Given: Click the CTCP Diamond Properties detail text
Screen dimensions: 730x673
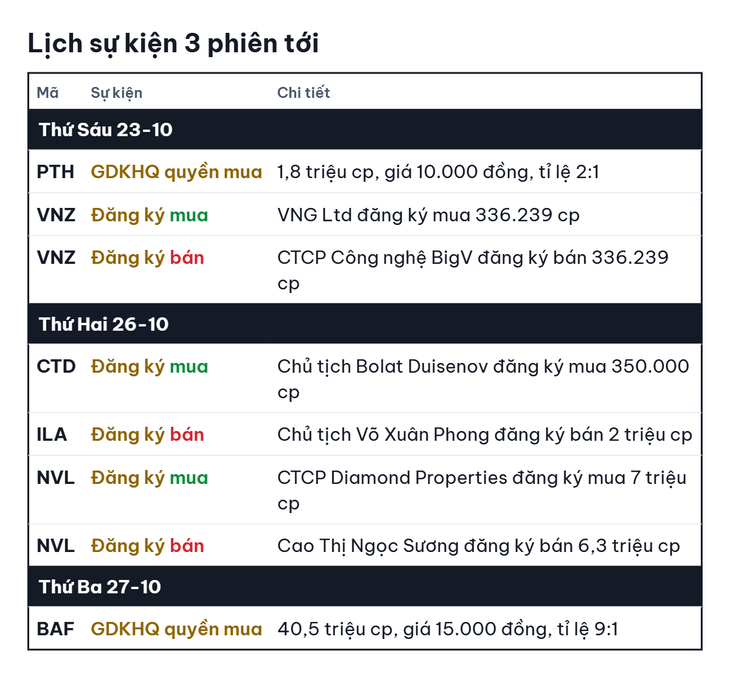Looking at the screenshot, I should tap(482, 491).
